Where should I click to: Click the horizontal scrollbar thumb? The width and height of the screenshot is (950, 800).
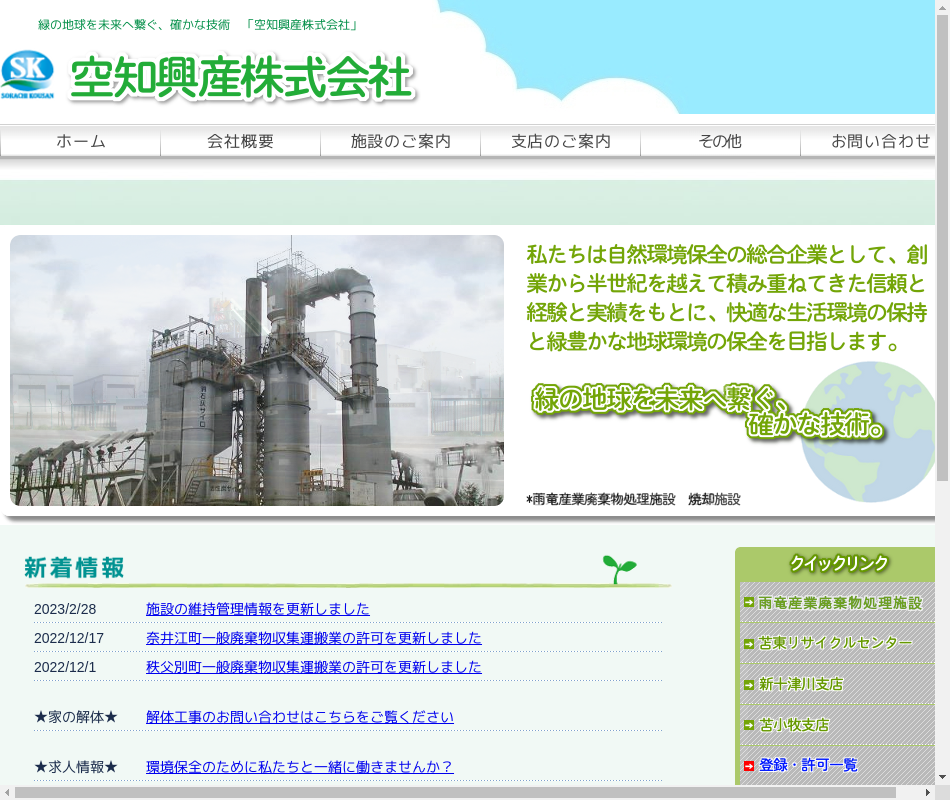455,793
